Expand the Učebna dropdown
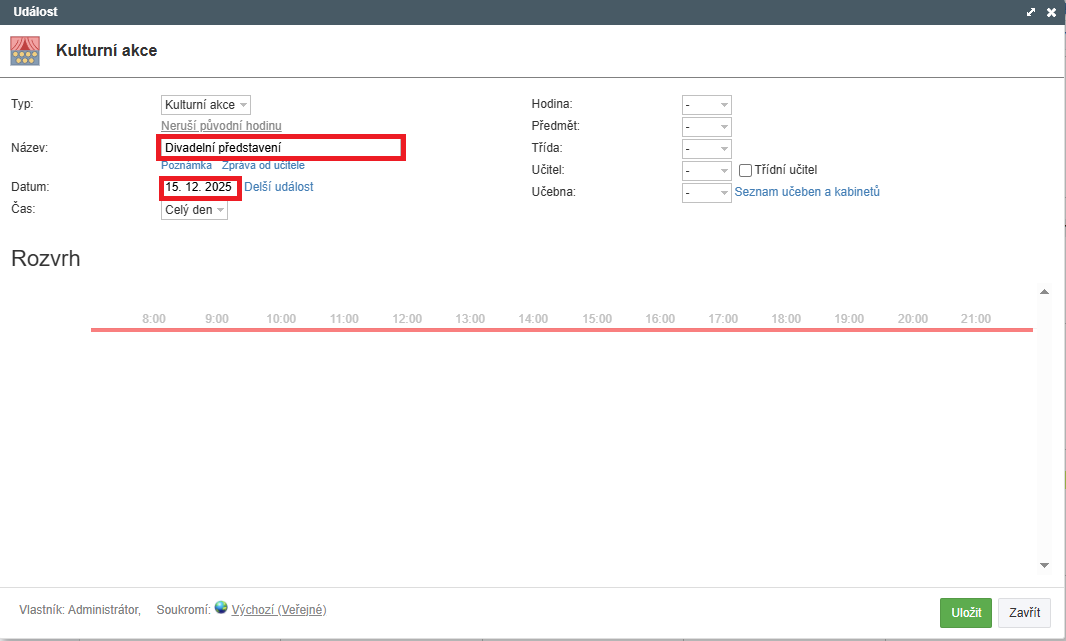The image size is (1066, 641). (x=706, y=193)
